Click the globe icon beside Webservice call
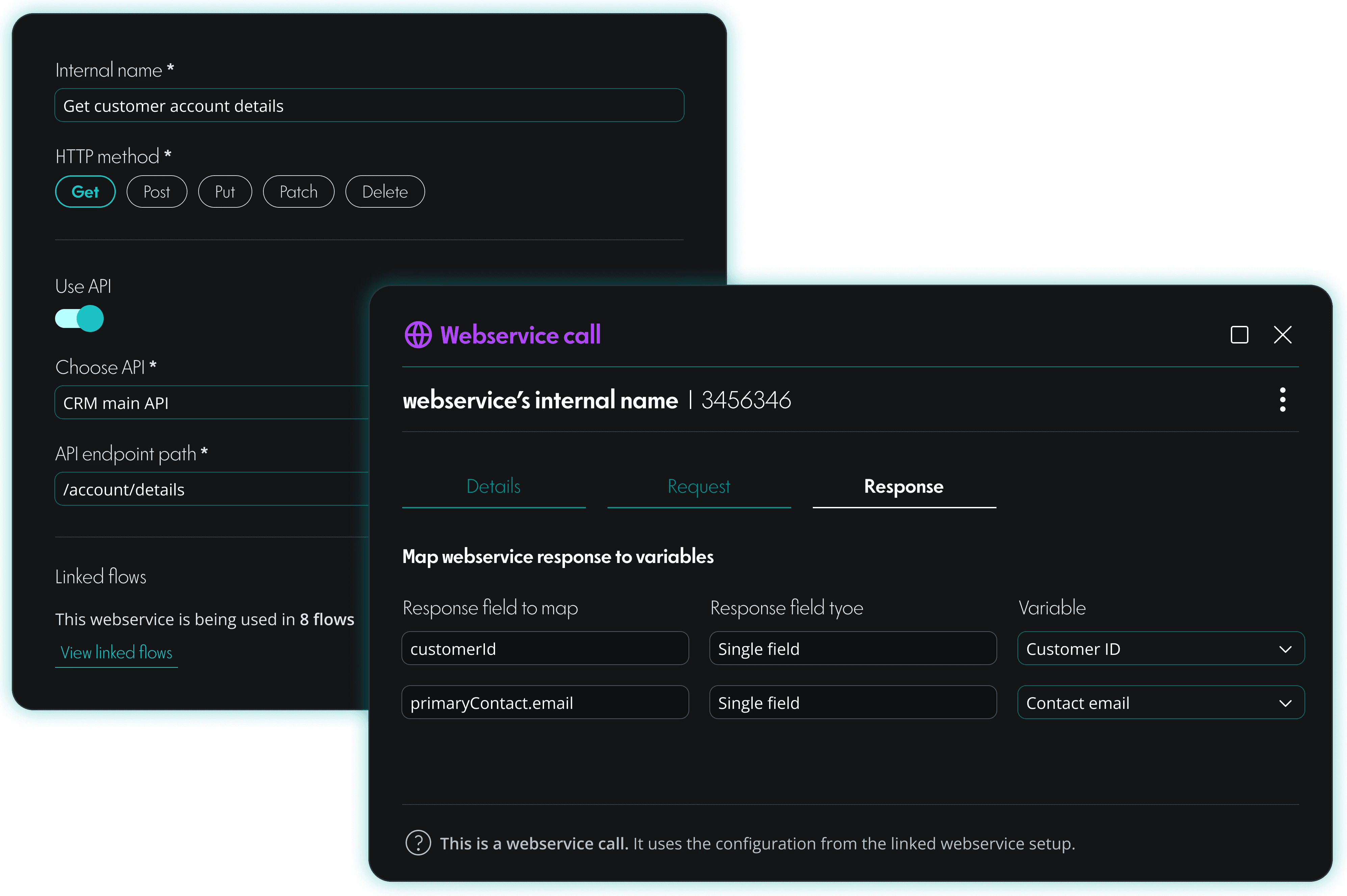Viewport: 1347px width, 896px height. [418, 335]
